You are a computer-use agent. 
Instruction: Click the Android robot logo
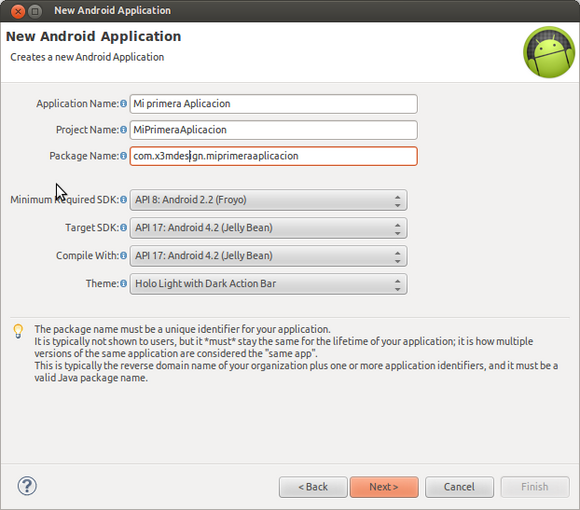(x=549, y=52)
